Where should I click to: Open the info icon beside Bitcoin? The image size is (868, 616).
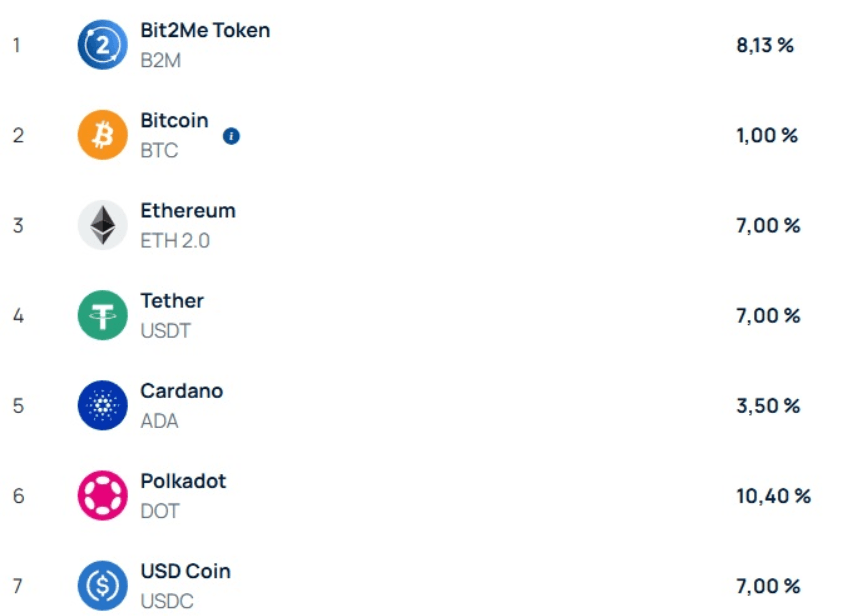231,136
